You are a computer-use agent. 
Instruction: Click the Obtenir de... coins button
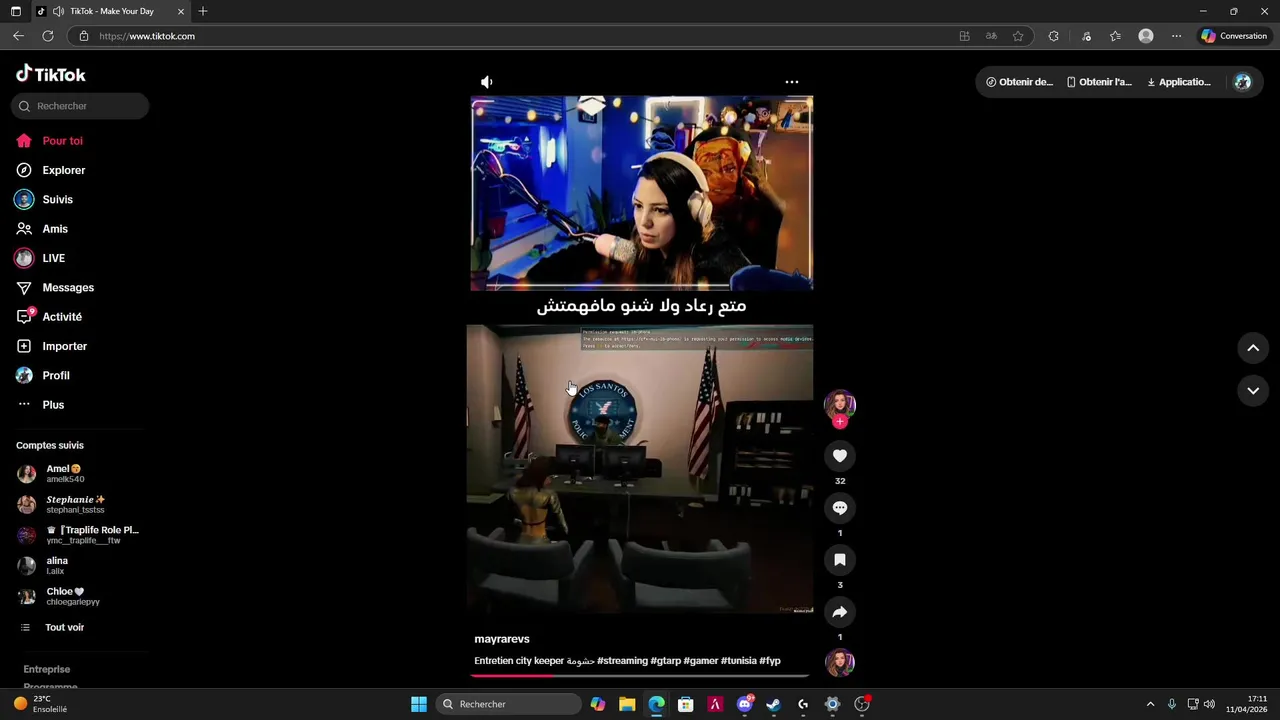point(1020,82)
